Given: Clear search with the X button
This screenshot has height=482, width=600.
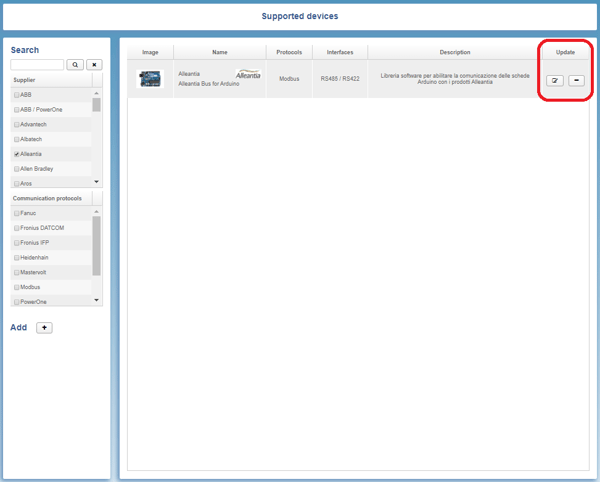Looking at the screenshot, I should [94, 65].
